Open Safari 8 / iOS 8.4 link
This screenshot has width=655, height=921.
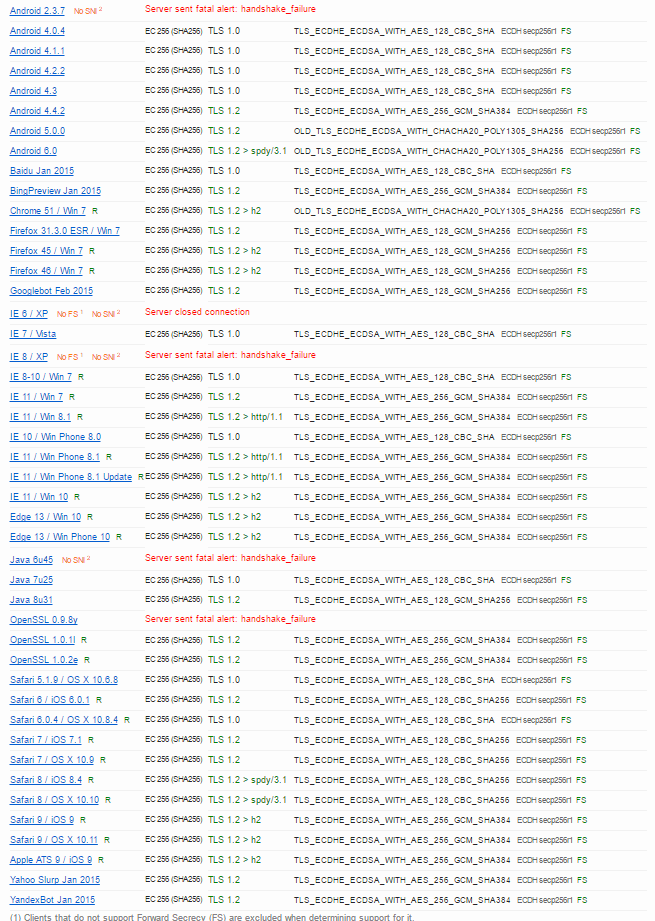[x=46, y=779]
